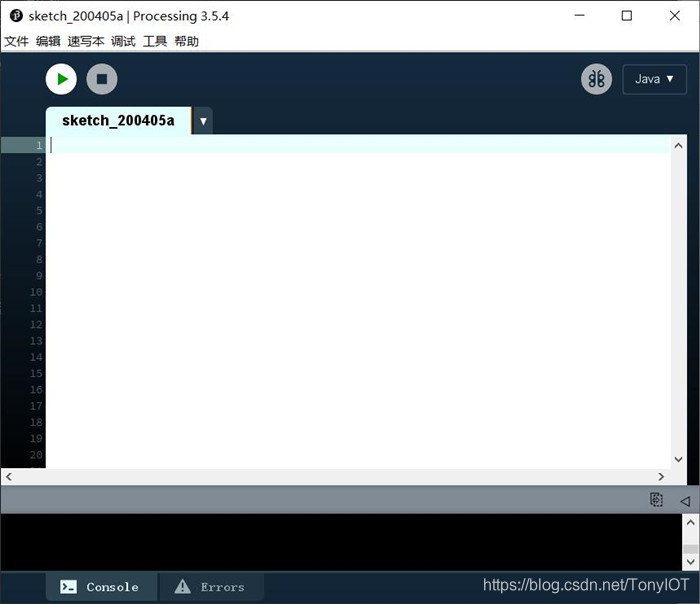Image resolution: width=700 pixels, height=604 pixels.
Task: Close the Processing window
Action: click(x=675, y=16)
